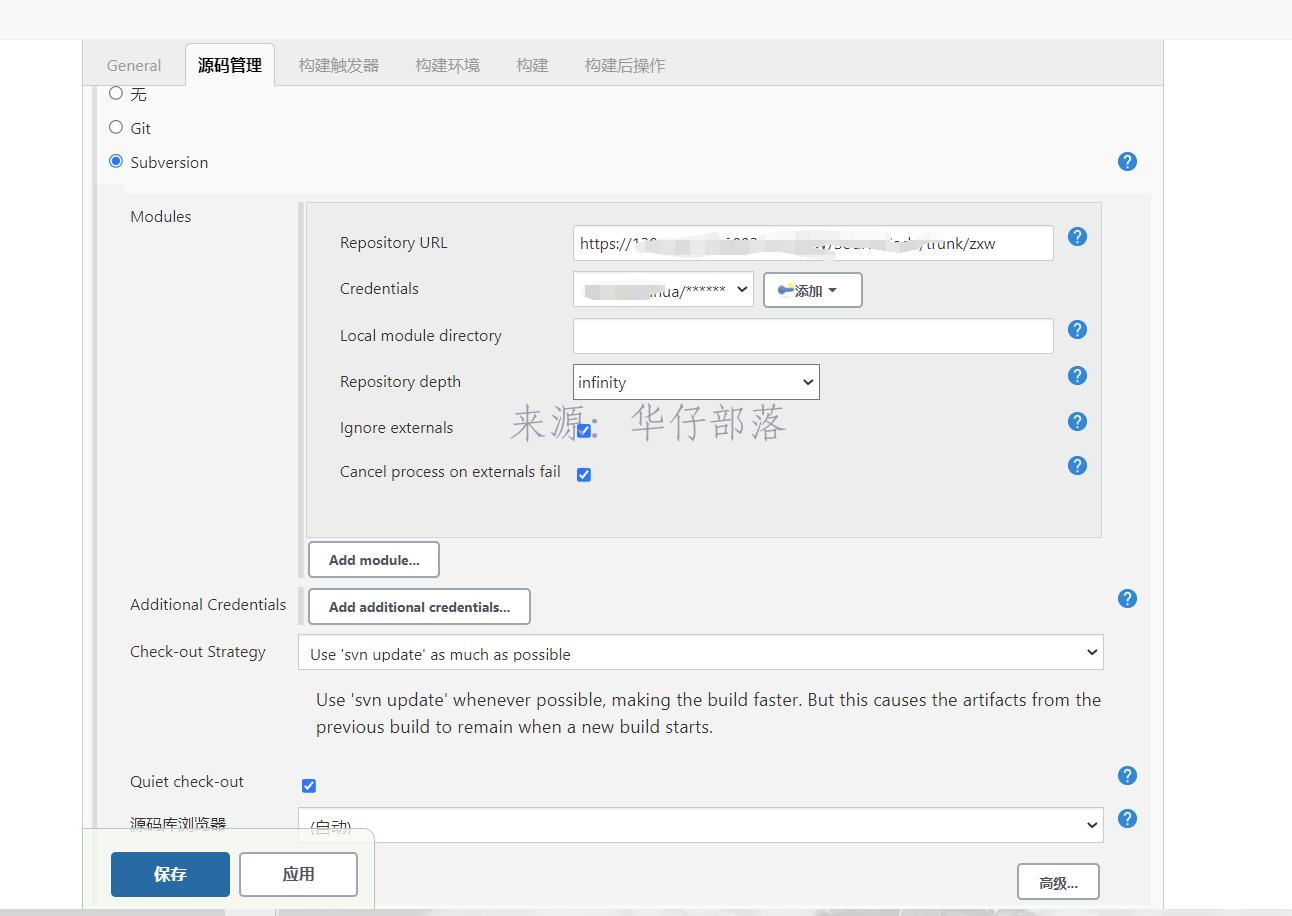Open help for Ignore externals
The image size is (1292, 916).
point(1077,422)
